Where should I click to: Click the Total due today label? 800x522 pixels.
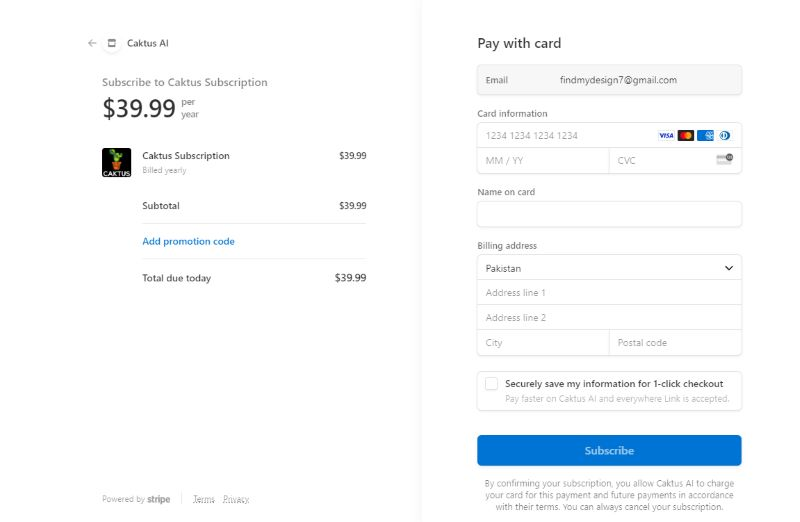177,278
